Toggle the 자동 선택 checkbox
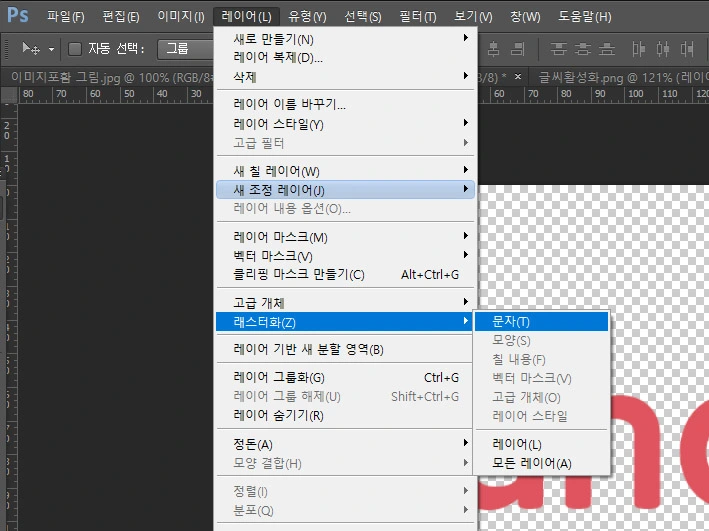Image resolution: width=709 pixels, height=531 pixels. [x=75, y=48]
